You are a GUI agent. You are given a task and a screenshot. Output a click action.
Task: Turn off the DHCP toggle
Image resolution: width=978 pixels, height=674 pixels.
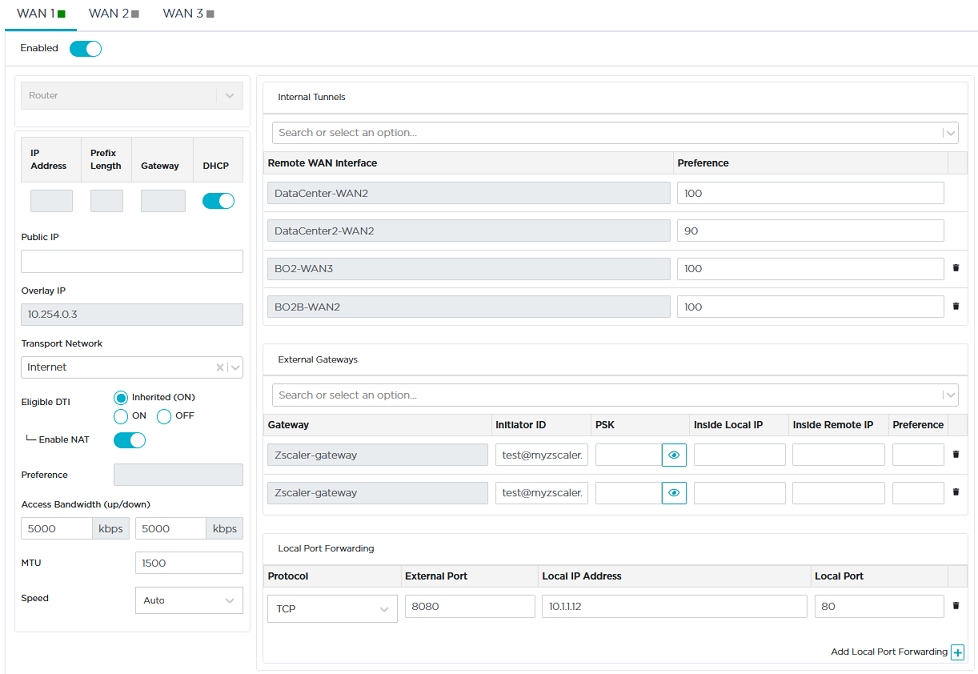point(218,201)
